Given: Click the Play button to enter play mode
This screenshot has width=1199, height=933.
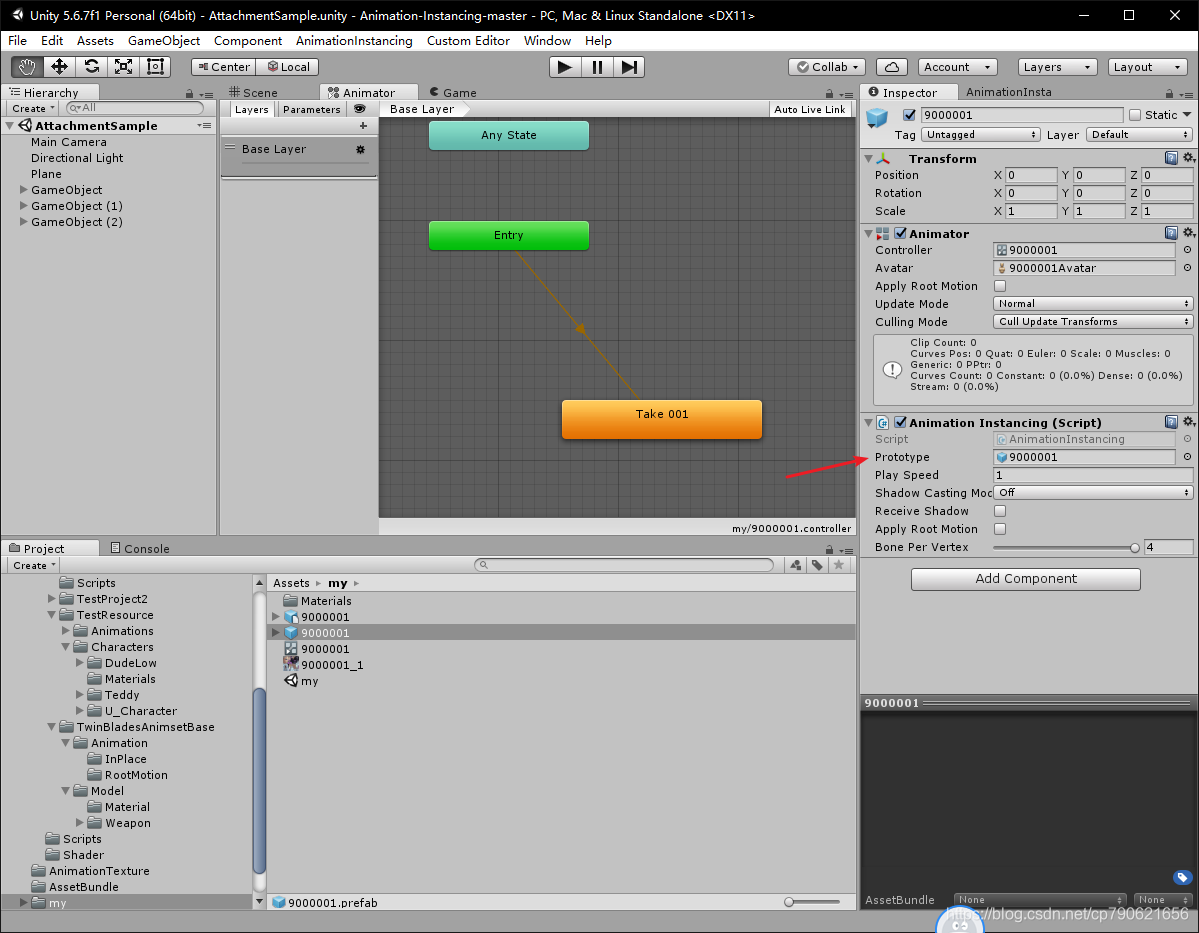Looking at the screenshot, I should pos(564,67).
